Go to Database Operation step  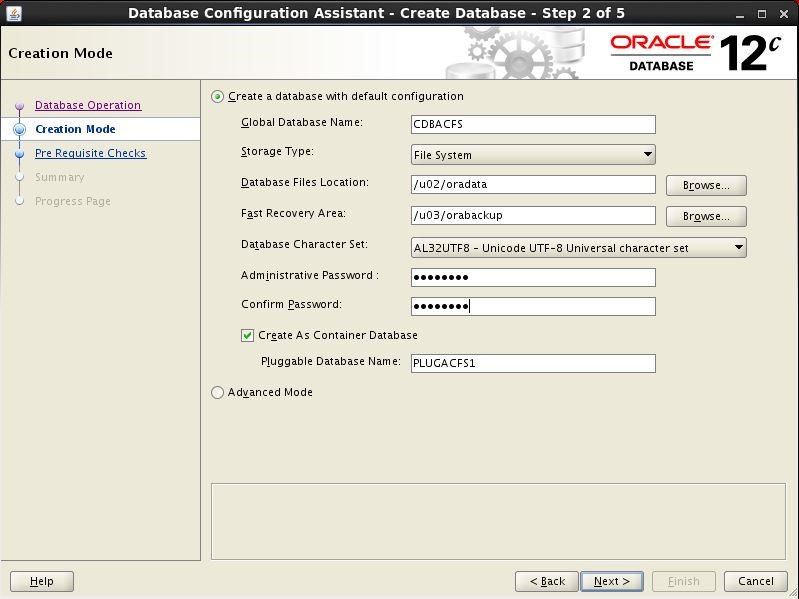pos(88,105)
